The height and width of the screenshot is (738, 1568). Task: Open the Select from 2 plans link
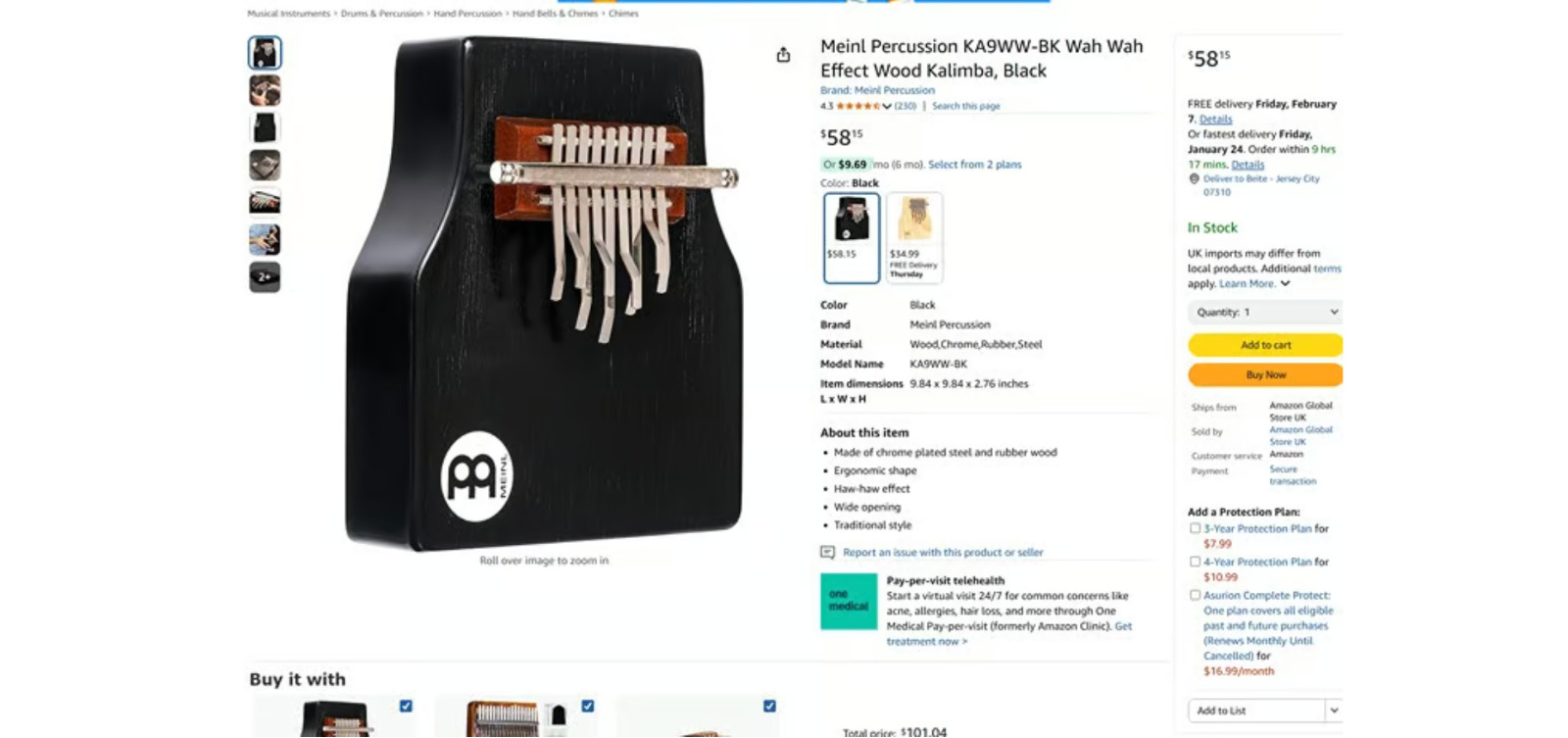click(974, 165)
